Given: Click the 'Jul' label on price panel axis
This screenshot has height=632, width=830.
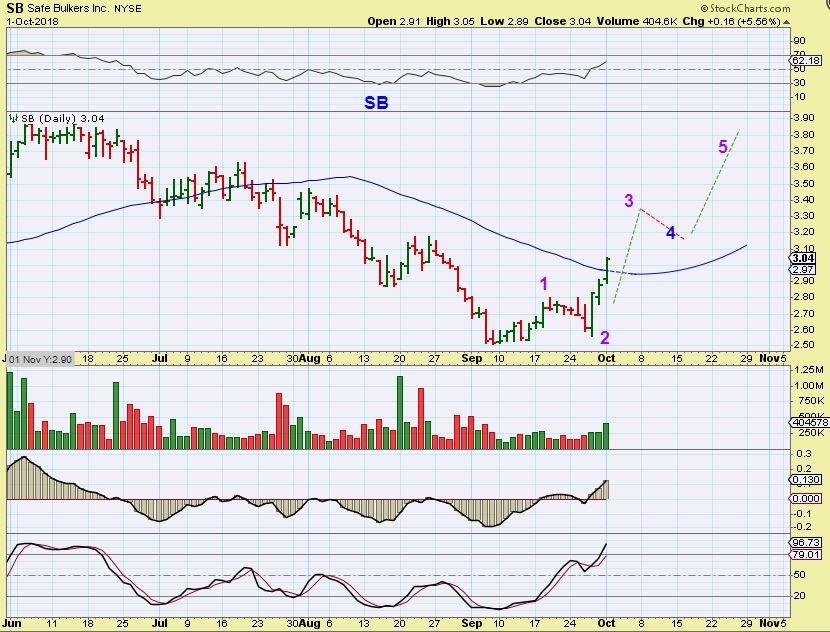Looking at the screenshot, I should click(159, 358).
